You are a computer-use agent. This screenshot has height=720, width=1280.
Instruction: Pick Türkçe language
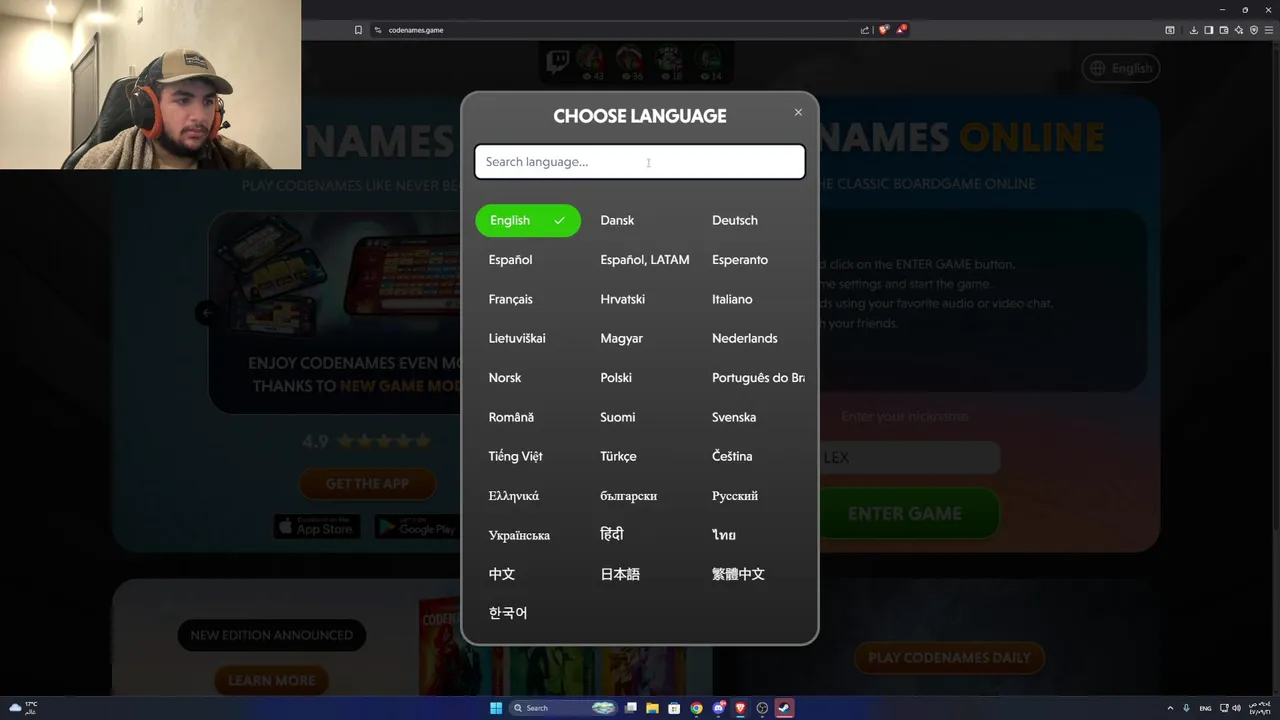(618, 456)
